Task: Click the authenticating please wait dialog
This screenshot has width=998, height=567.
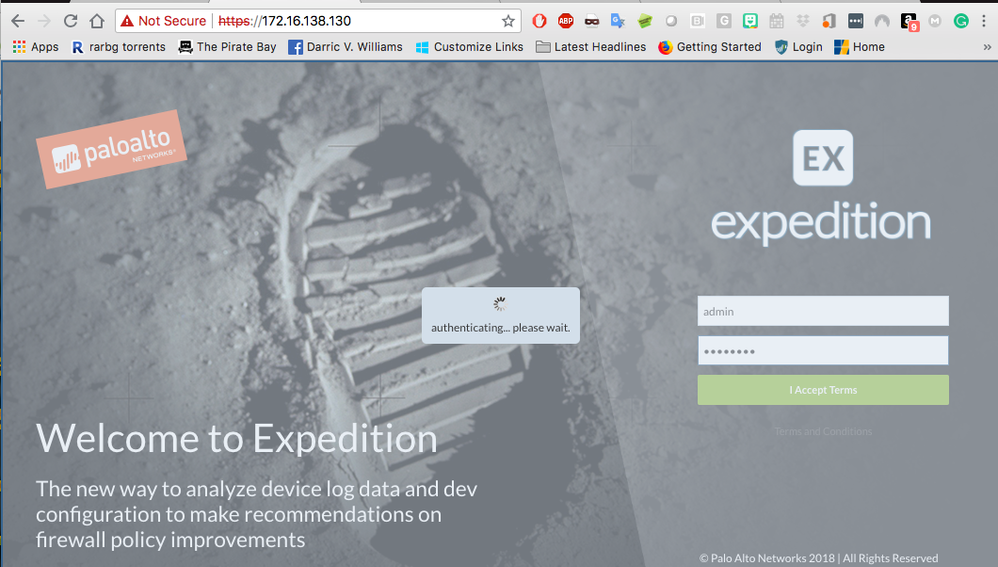Action: (x=501, y=316)
